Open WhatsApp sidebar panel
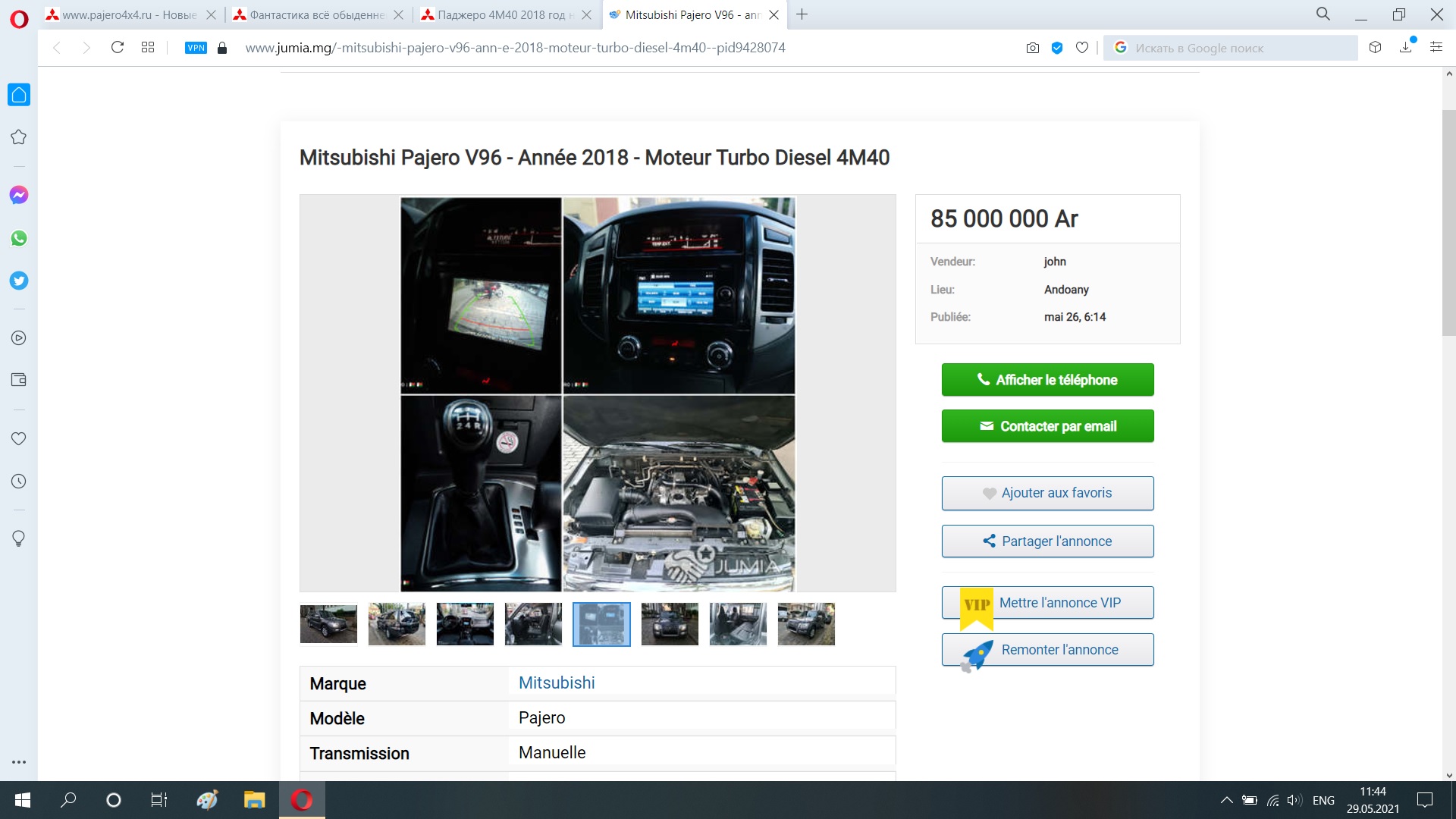Image resolution: width=1456 pixels, height=819 pixels. (19, 238)
